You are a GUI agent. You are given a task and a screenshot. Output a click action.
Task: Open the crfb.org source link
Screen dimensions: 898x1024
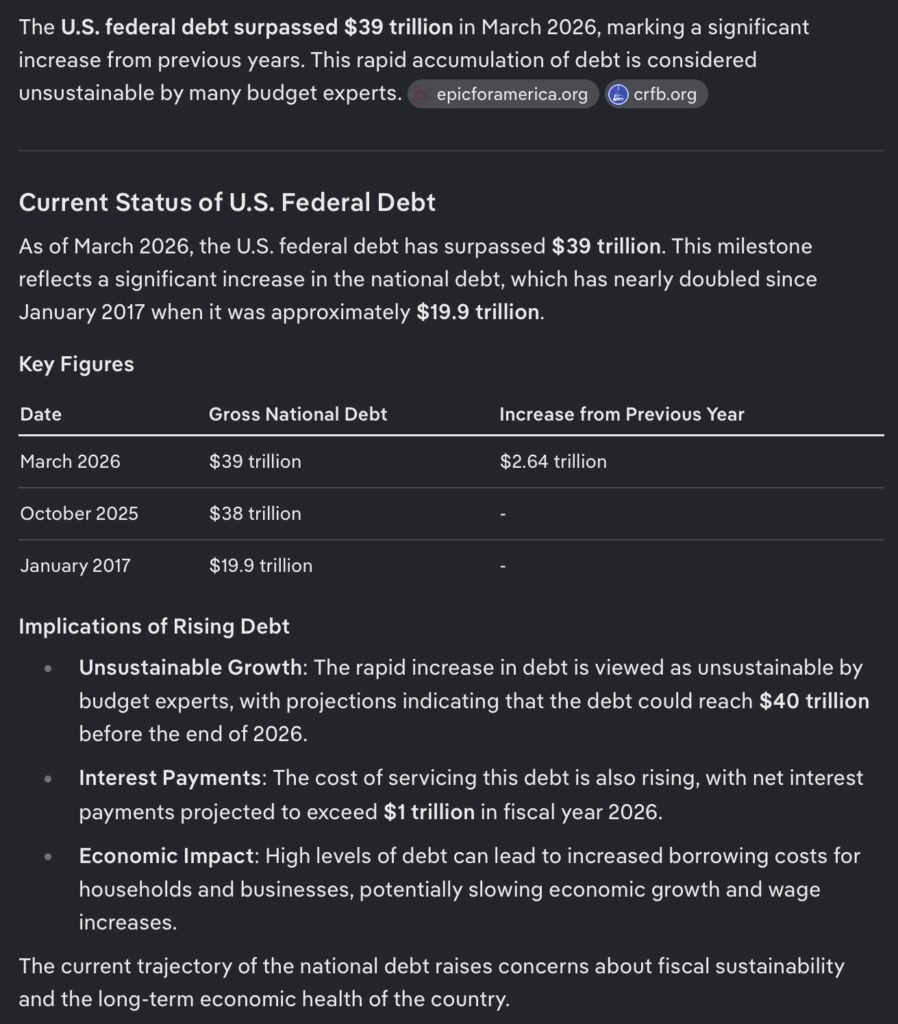[664, 95]
